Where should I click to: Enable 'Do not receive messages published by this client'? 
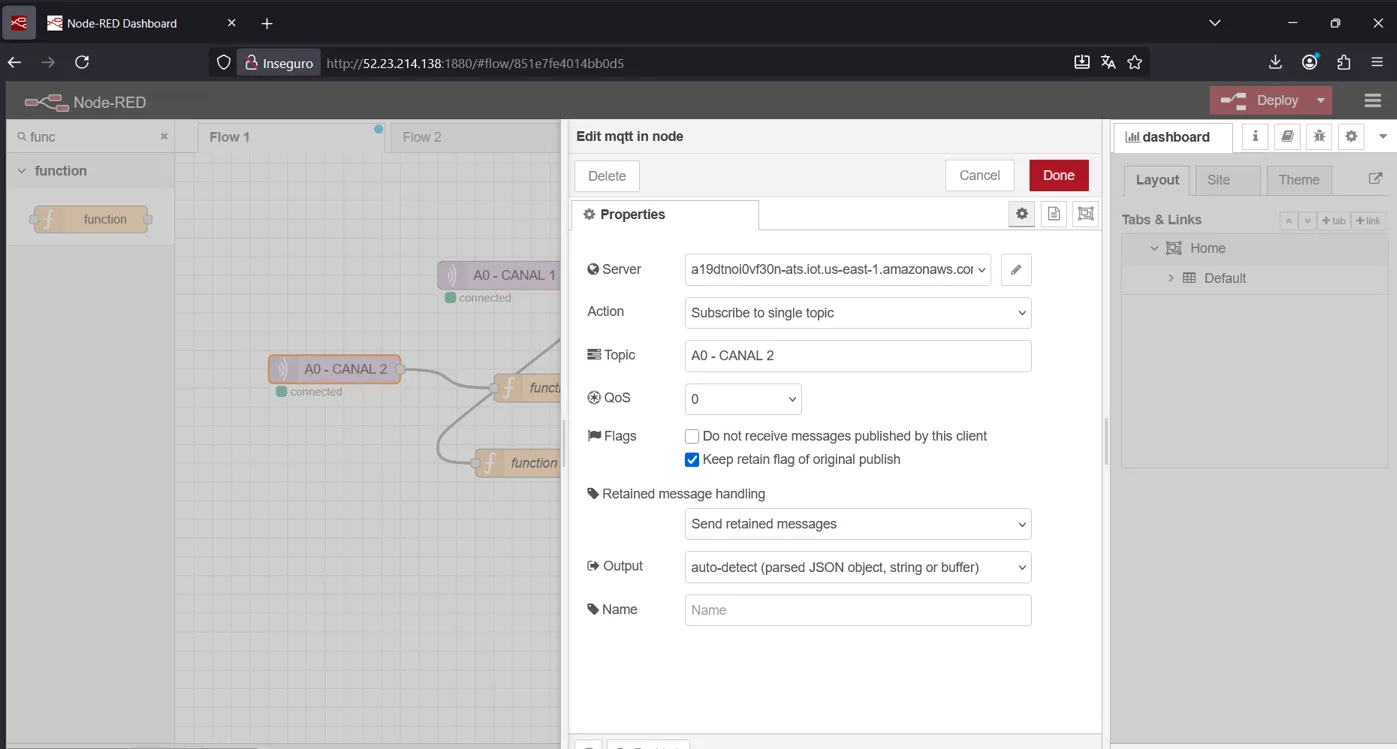tap(692, 436)
